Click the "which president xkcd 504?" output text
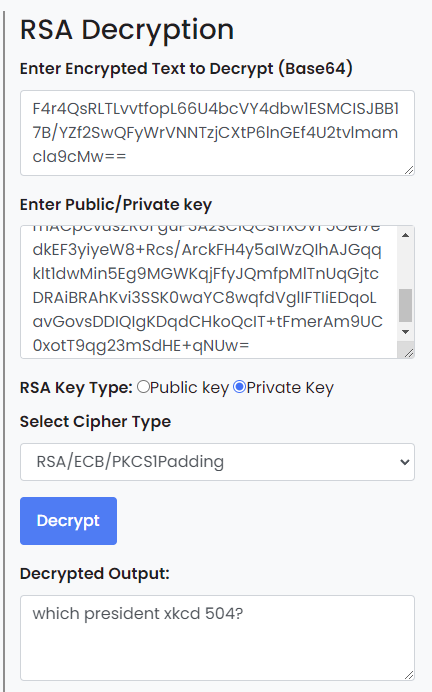 pyautogui.click(x=138, y=613)
